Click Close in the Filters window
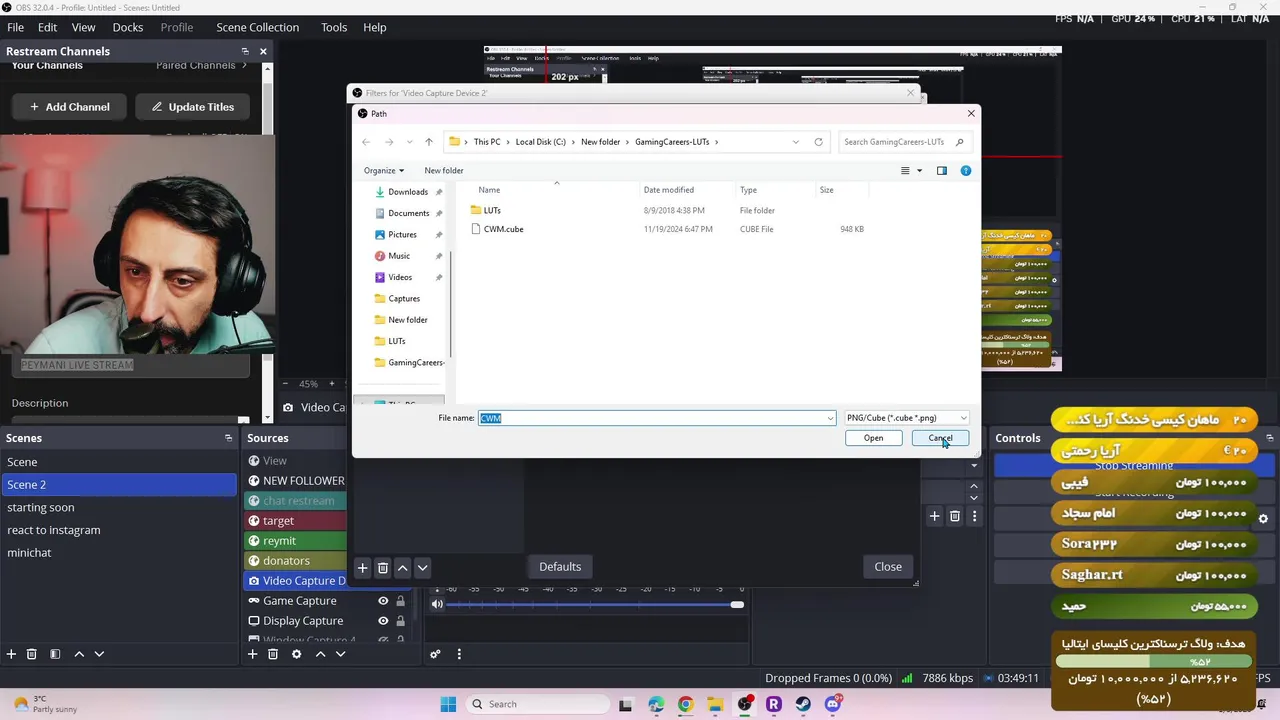1280x720 pixels. 888,567
